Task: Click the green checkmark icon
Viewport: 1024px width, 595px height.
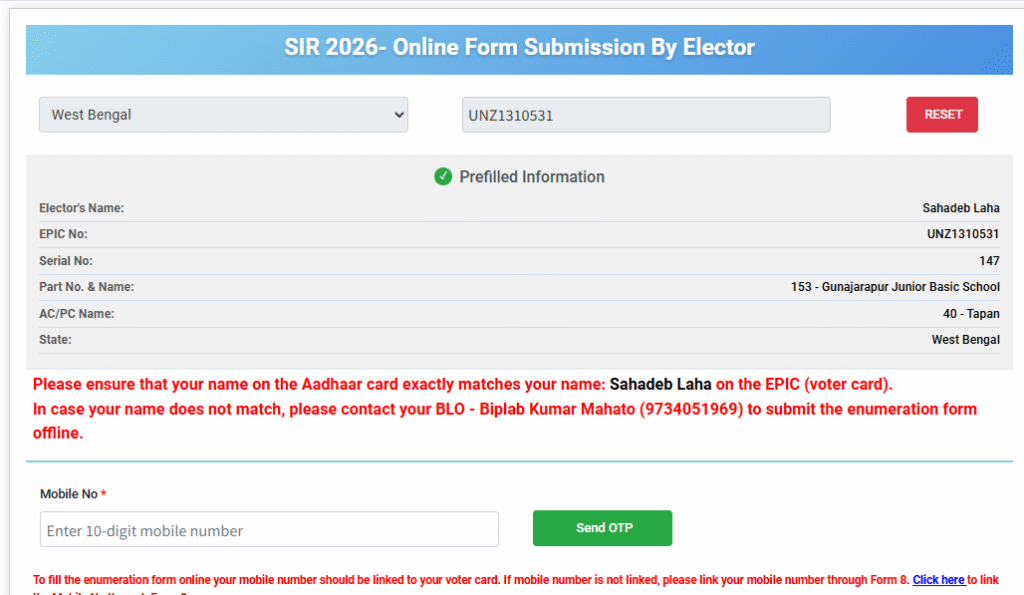Action: click(x=443, y=177)
